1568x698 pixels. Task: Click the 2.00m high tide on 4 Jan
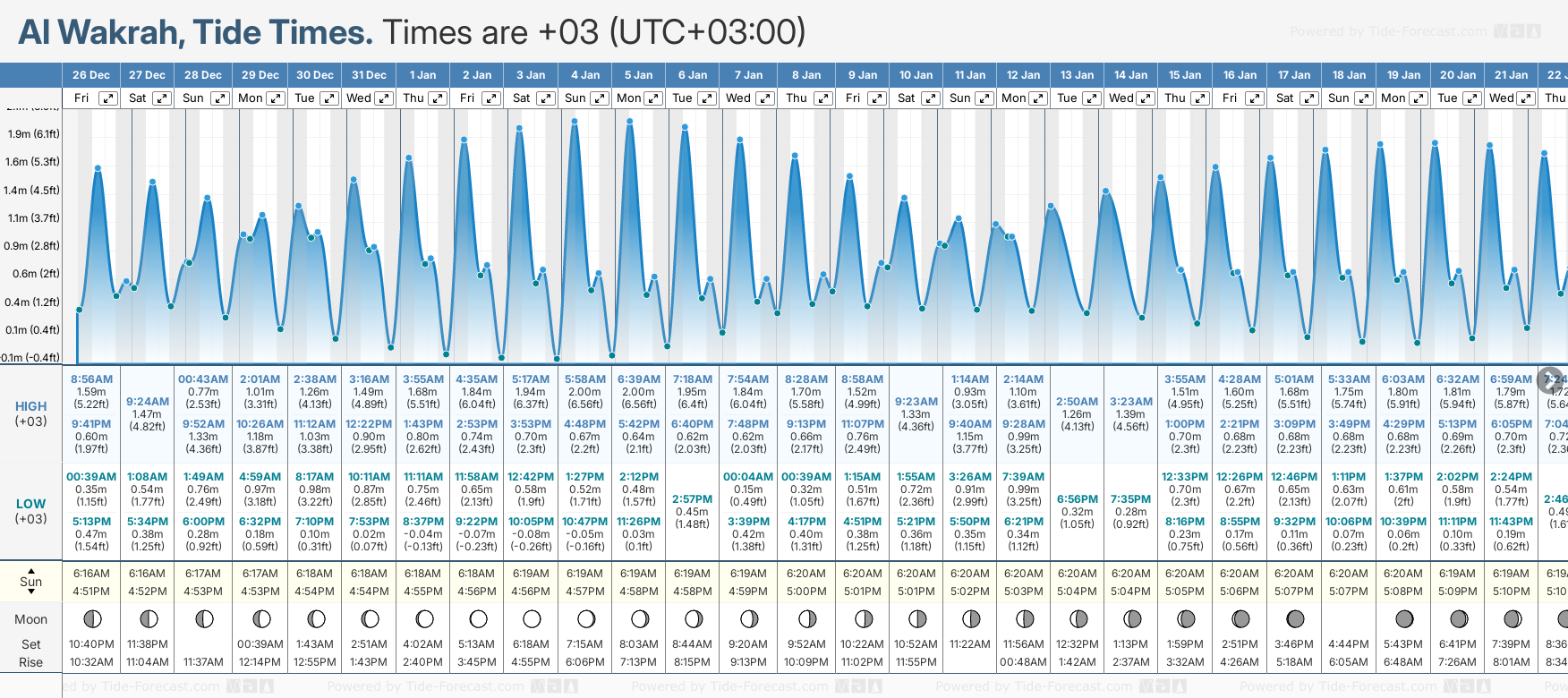coord(584,392)
